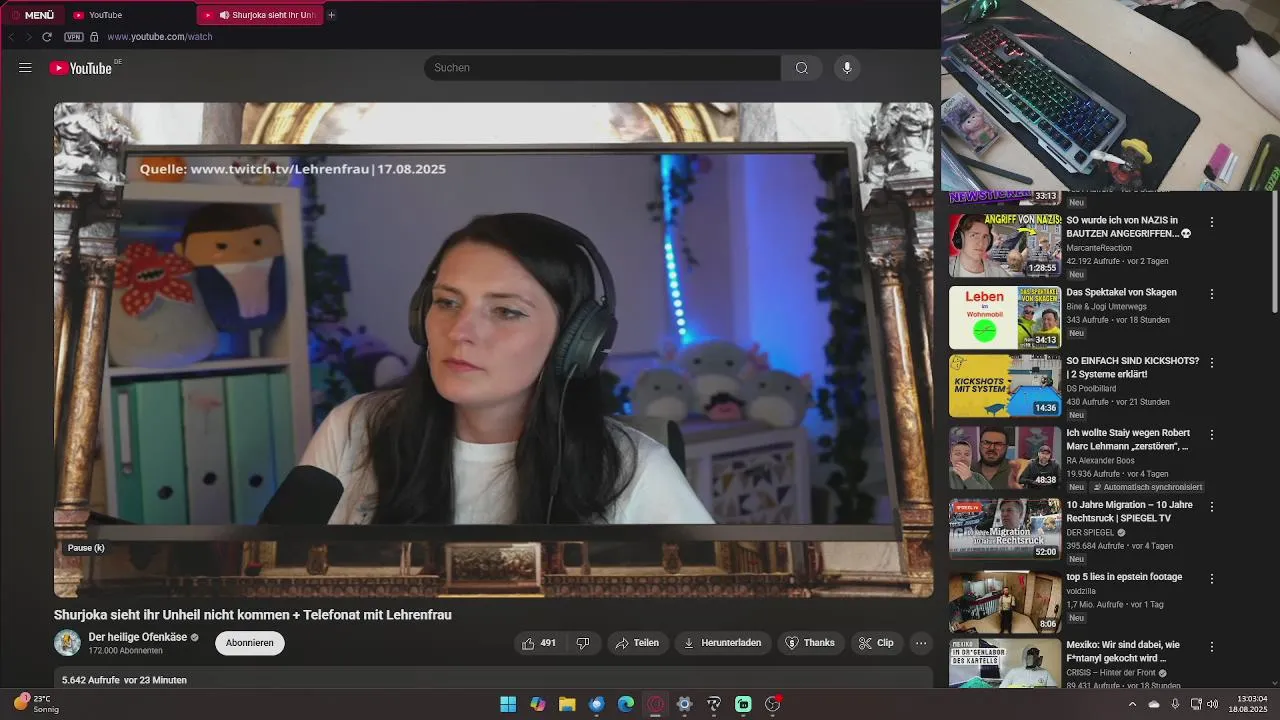Viewport: 1280px width, 720px height.
Task: Open Der heilige Ofenkäse channel avatar
Action: [x=67, y=643]
